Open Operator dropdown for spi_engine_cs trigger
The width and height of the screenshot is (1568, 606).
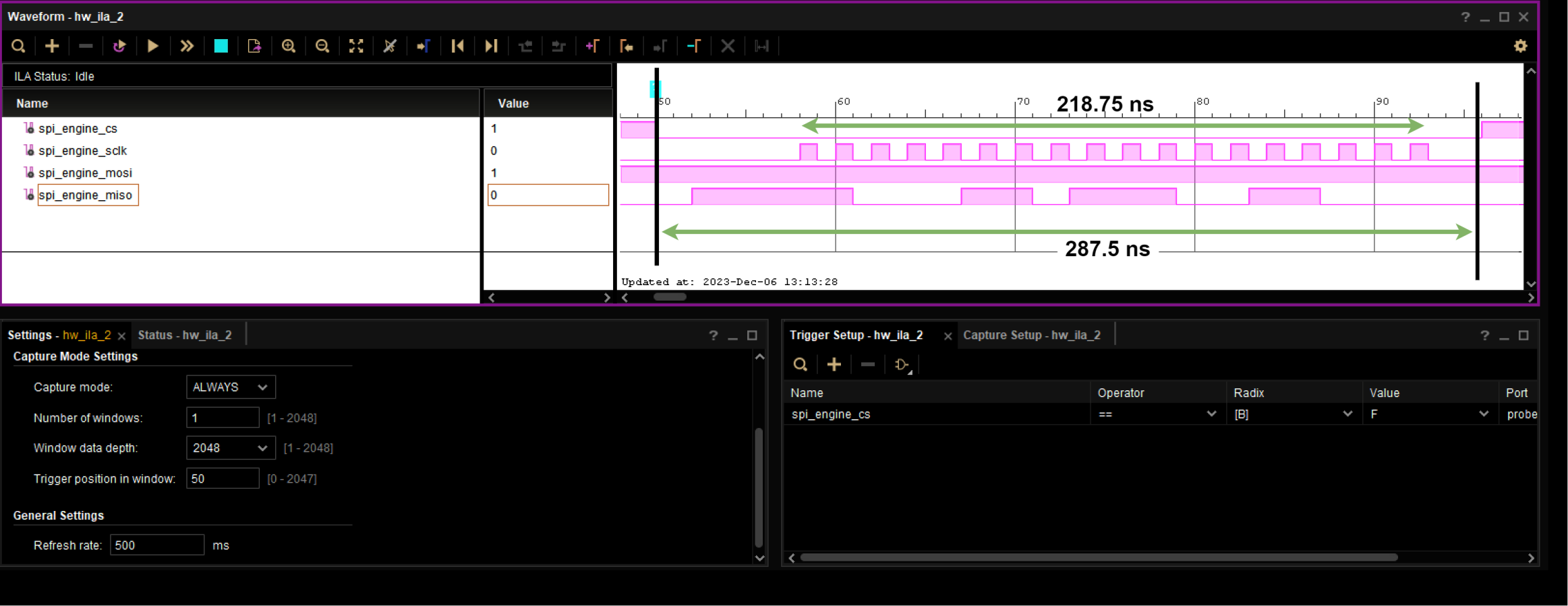click(x=1157, y=414)
